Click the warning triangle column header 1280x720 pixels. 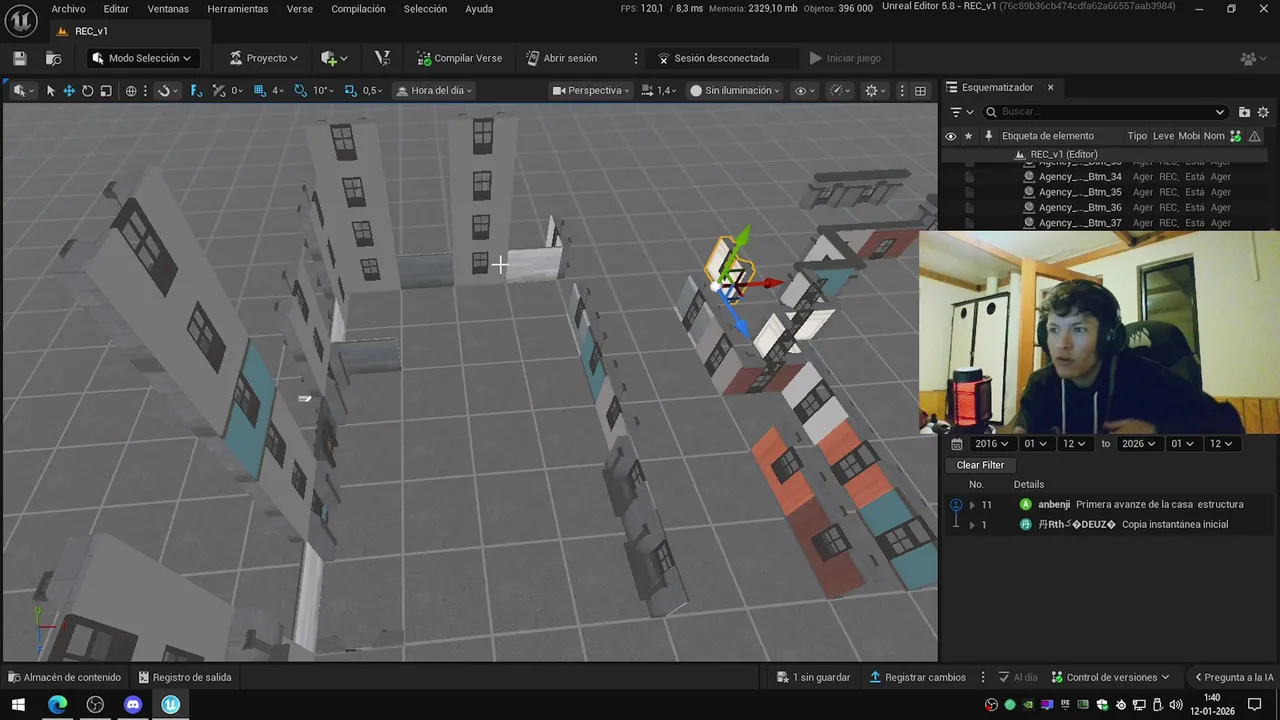pos(1254,136)
